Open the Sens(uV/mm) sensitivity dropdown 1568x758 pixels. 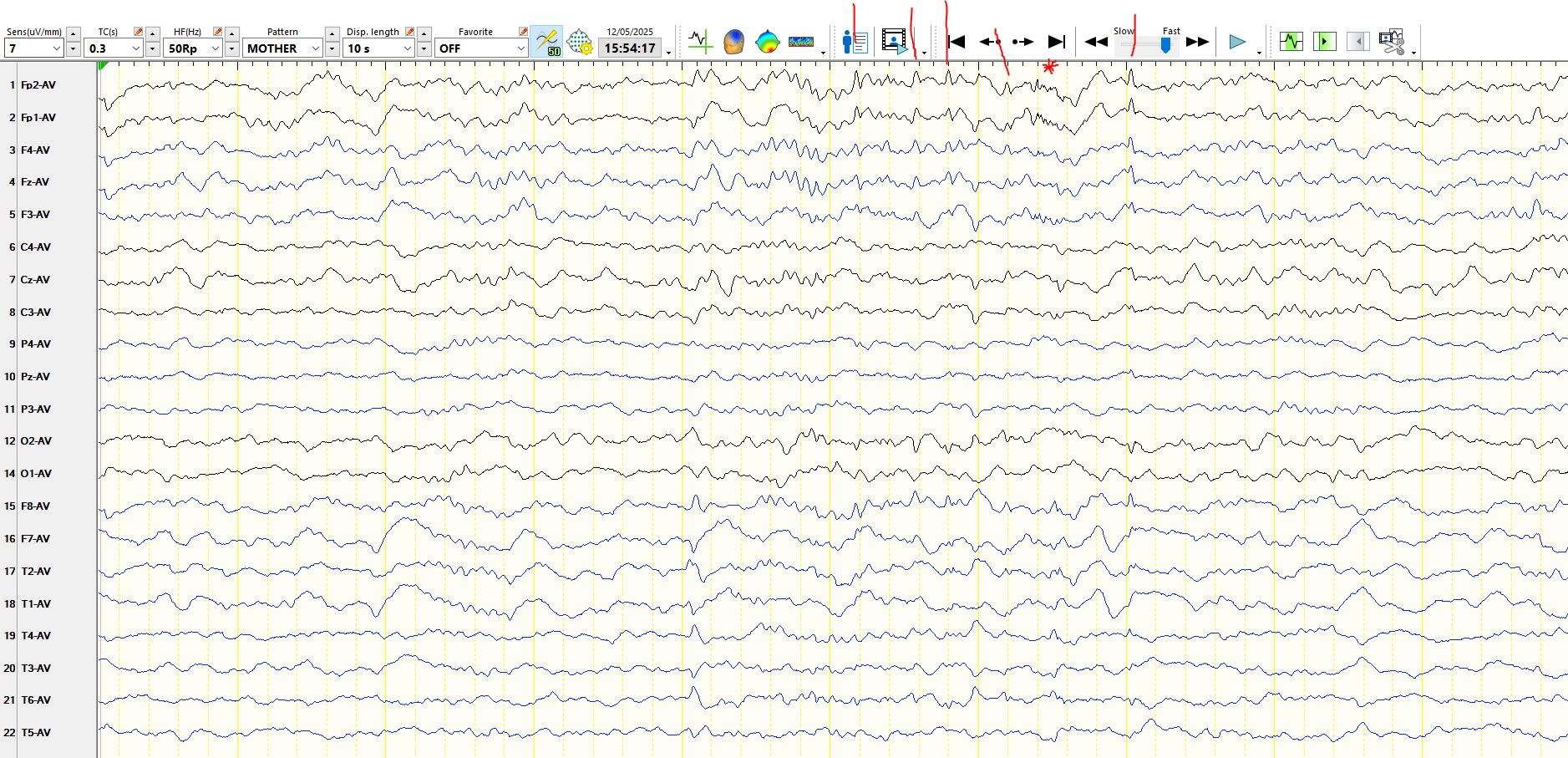[x=34, y=48]
